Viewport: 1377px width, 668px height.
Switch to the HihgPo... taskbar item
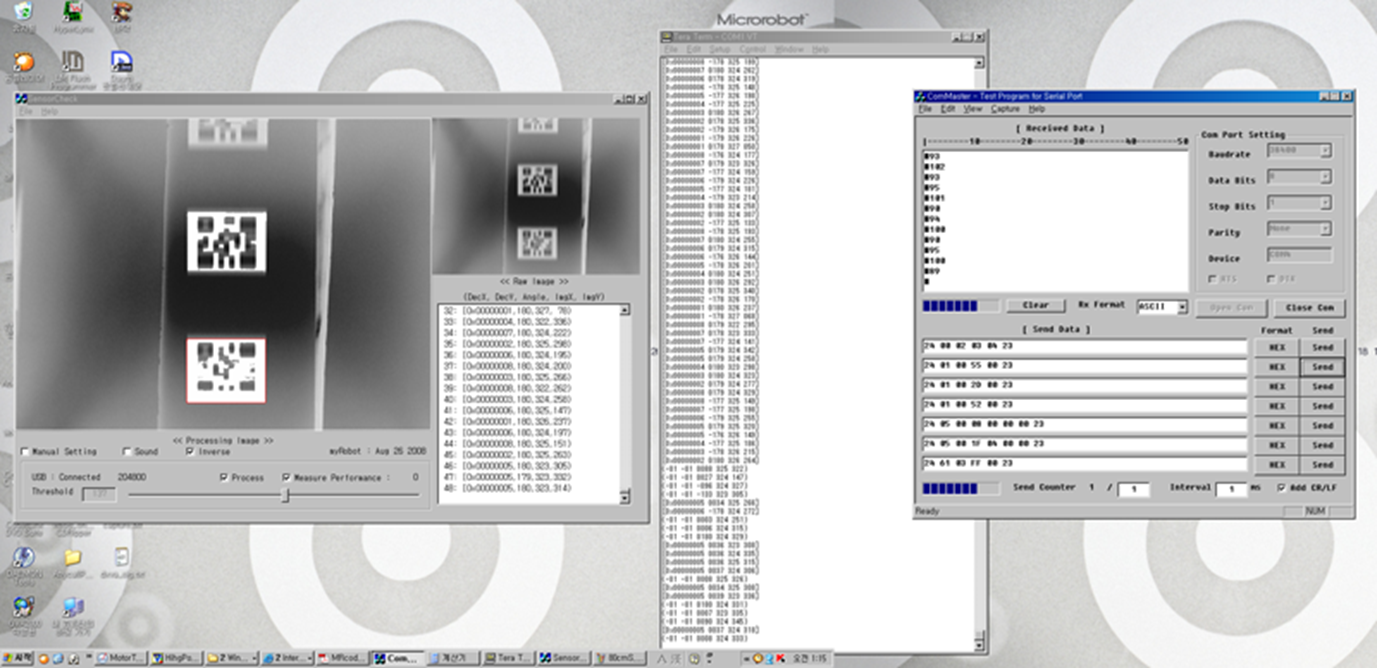(x=177, y=658)
